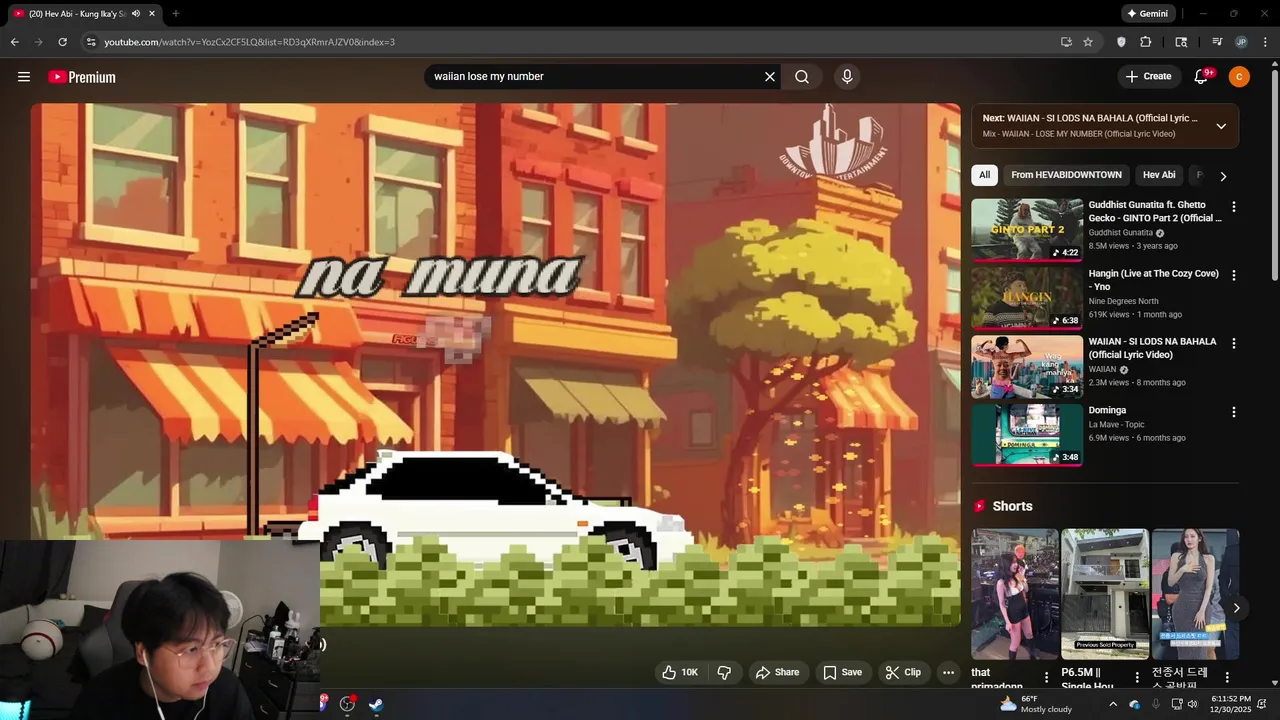Click the search magnifier button
1280x720 pixels.
click(x=802, y=77)
